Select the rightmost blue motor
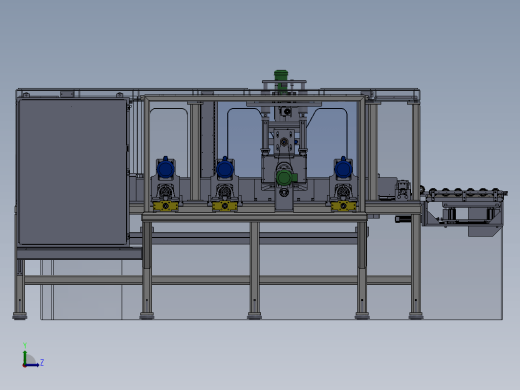The image size is (520, 390). click(x=343, y=168)
